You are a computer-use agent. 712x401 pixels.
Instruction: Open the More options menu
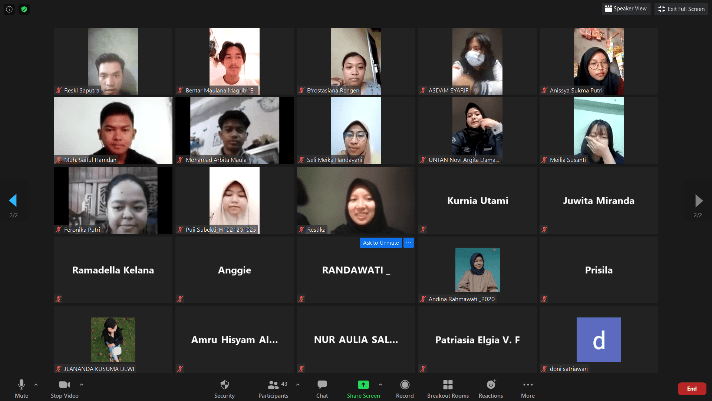coord(527,385)
